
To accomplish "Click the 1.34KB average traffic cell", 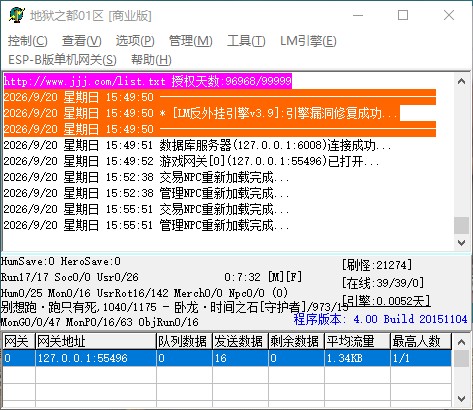I will click(x=357, y=358).
